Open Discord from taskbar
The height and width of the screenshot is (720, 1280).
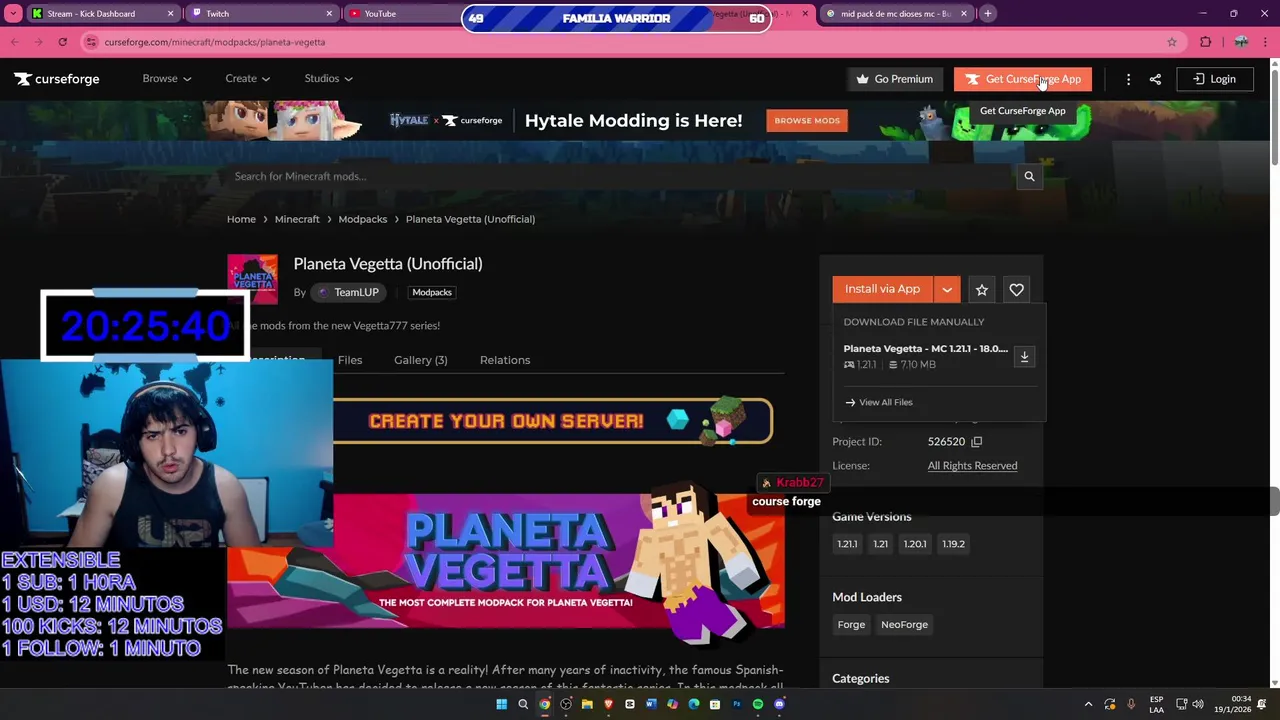pyautogui.click(x=780, y=704)
